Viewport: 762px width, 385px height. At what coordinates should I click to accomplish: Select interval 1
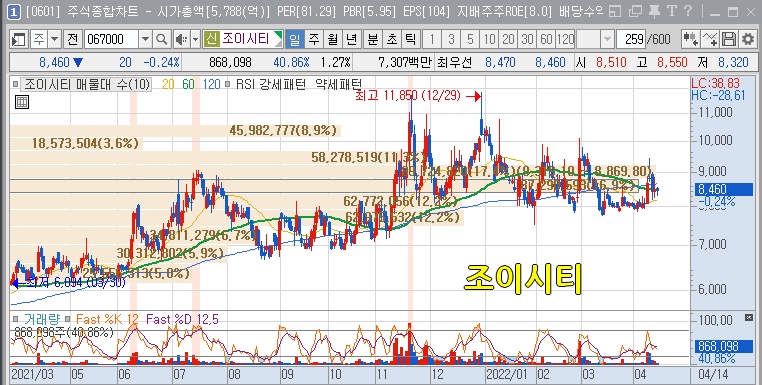tap(432, 39)
